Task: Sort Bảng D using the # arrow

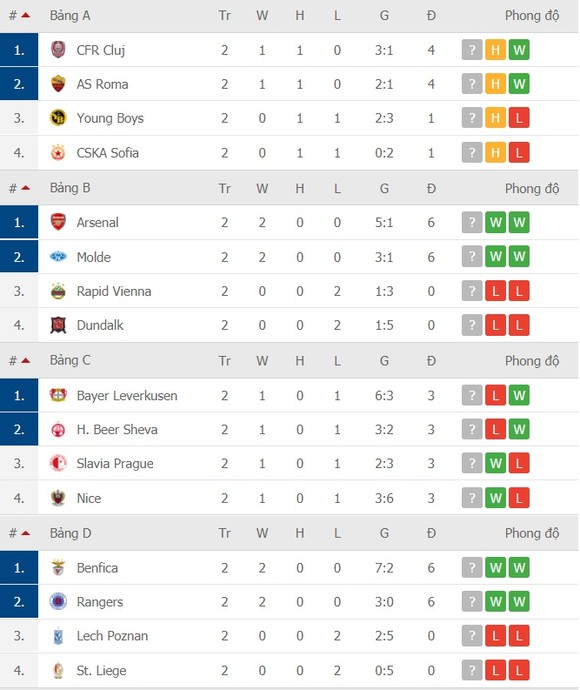Action: pyautogui.click(x=26, y=533)
